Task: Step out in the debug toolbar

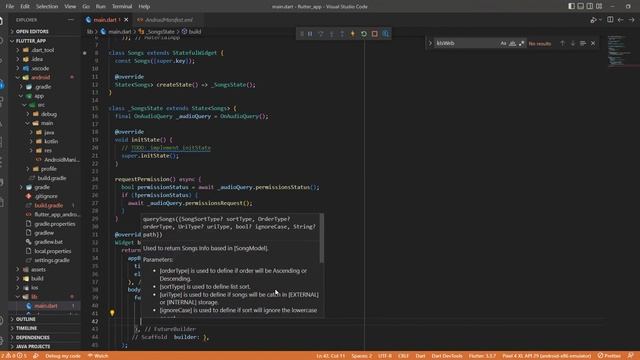Action: (x=342, y=34)
